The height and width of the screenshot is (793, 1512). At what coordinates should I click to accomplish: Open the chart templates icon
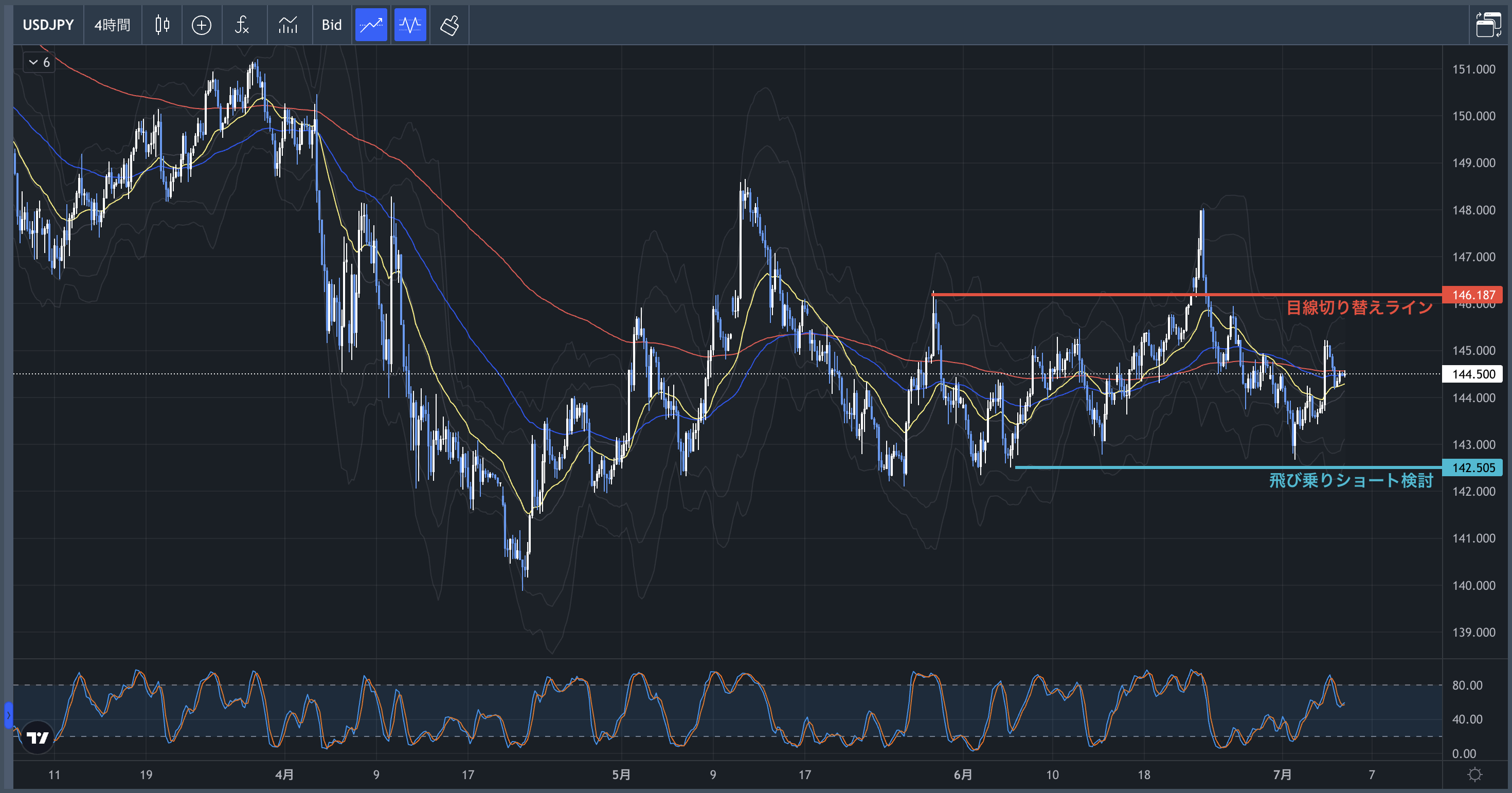pos(288,25)
